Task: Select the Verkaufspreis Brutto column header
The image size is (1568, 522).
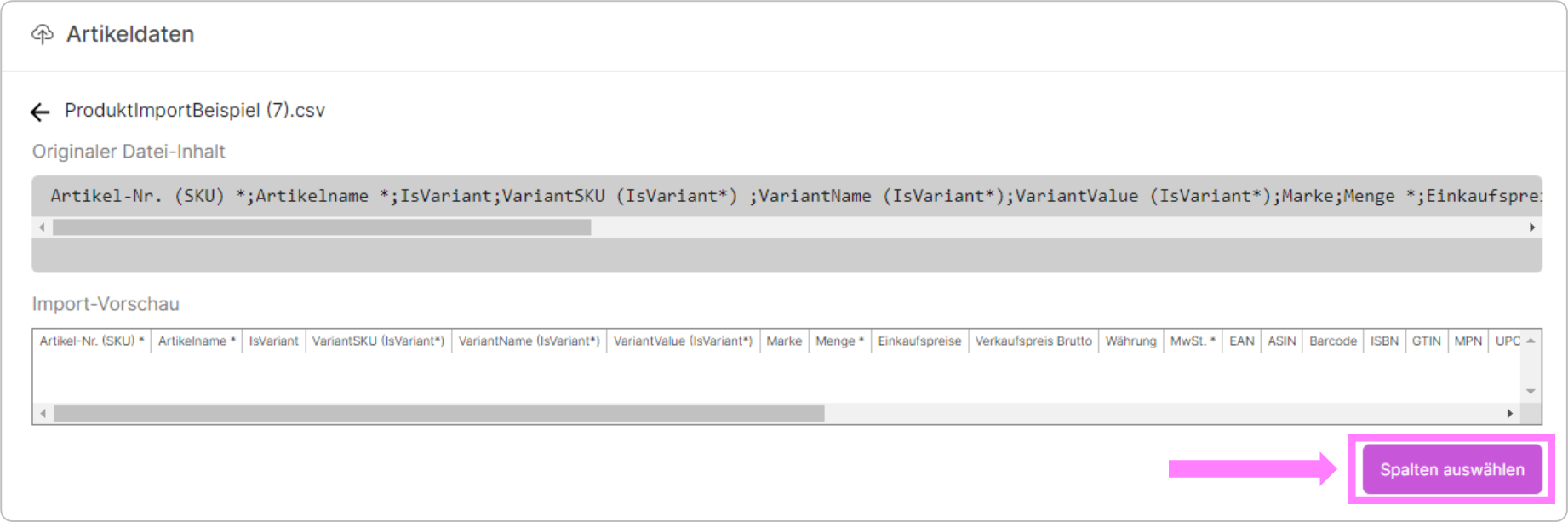Action: 1033,341
